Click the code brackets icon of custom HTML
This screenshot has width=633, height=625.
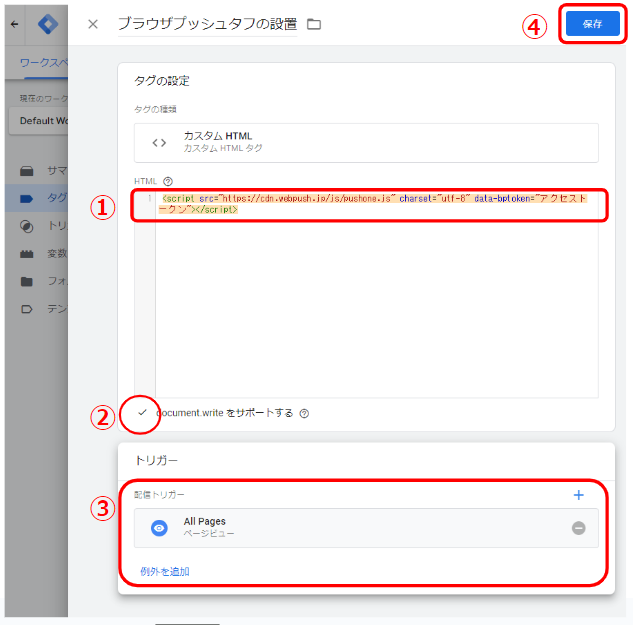point(159,143)
